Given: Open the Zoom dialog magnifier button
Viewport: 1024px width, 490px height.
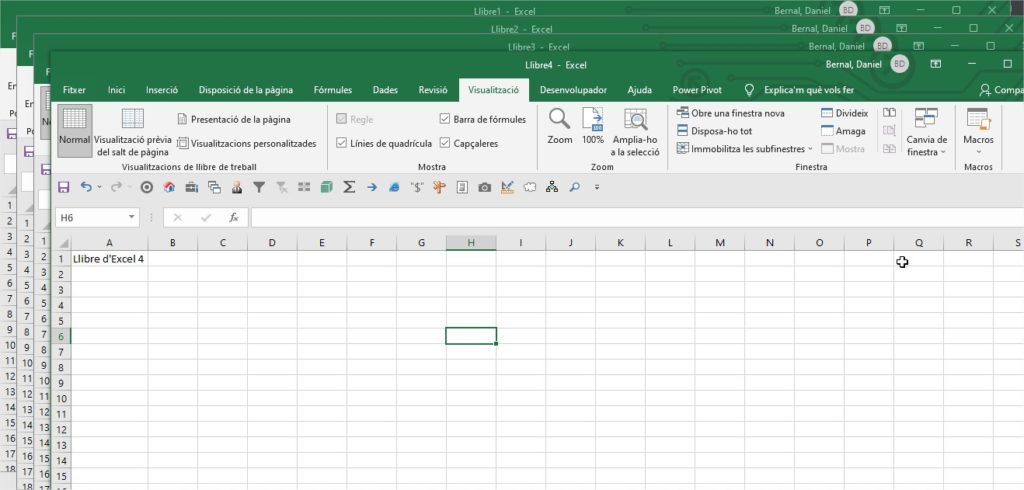Looking at the screenshot, I should click(x=560, y=127).
